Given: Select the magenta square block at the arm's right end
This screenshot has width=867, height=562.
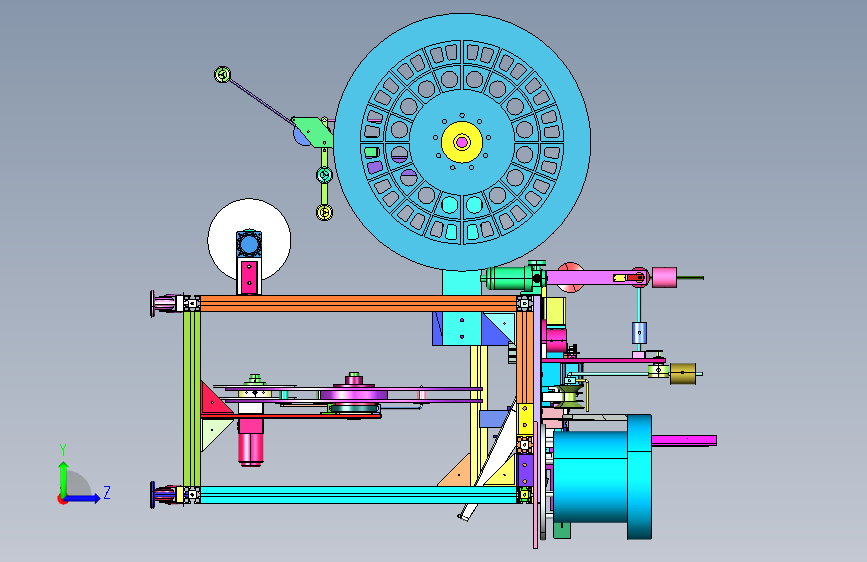Looking at the screenshot, I should click(x=664, y=277).
